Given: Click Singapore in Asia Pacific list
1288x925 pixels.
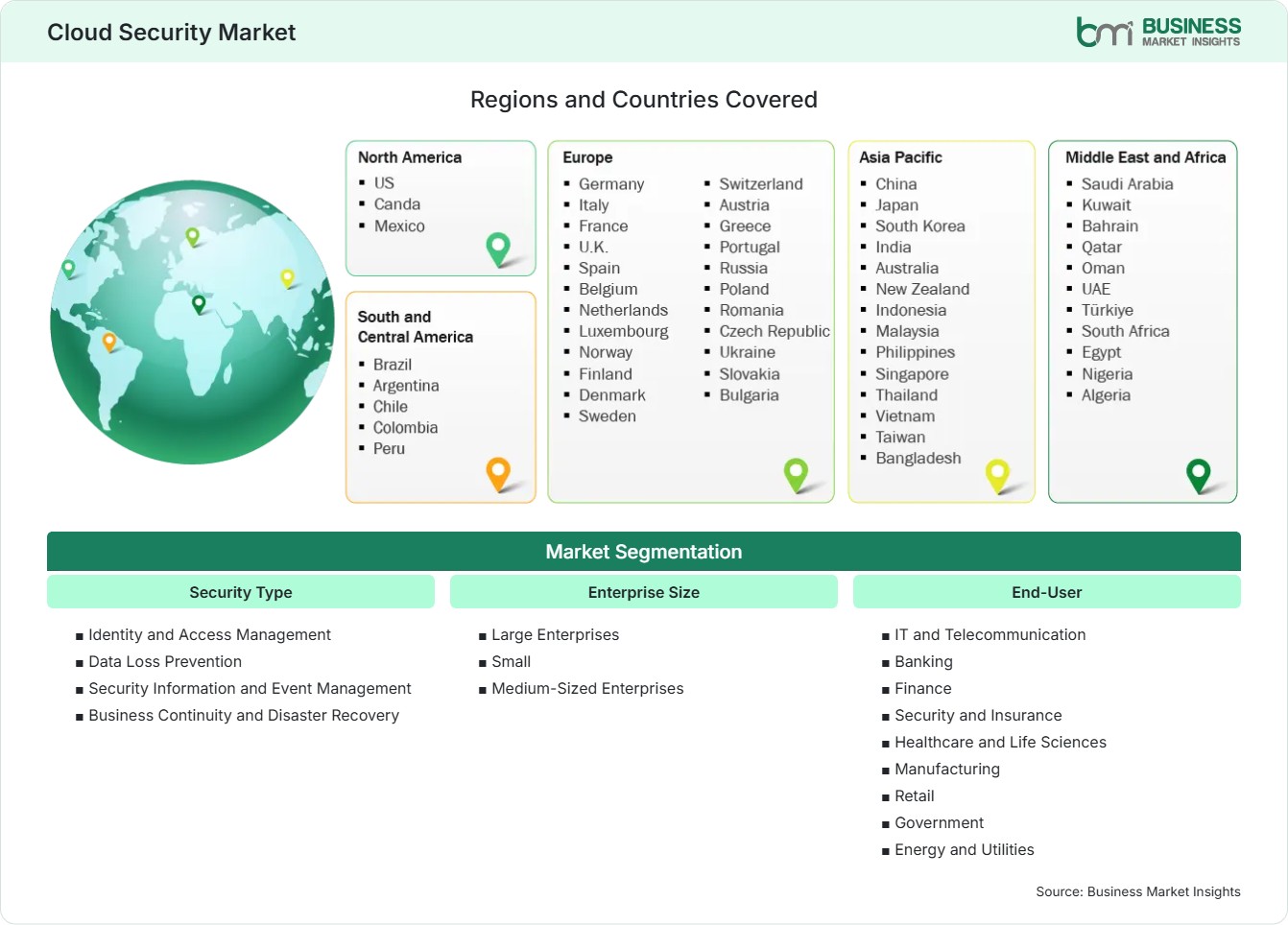Looking at the screenshot, I should click(912, 374).
